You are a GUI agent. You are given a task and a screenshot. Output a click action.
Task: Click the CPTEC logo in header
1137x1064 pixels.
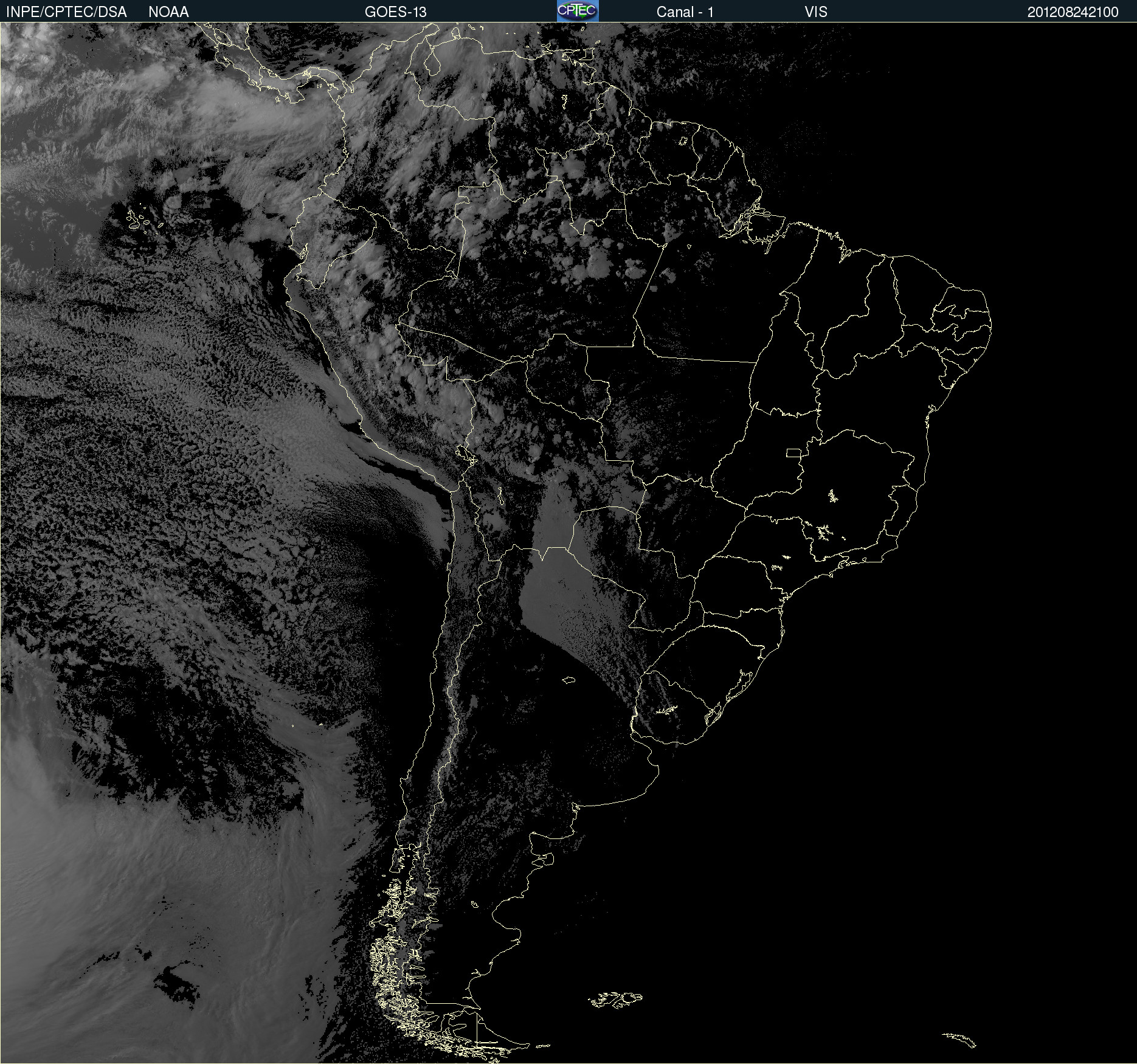coord(578,11)
